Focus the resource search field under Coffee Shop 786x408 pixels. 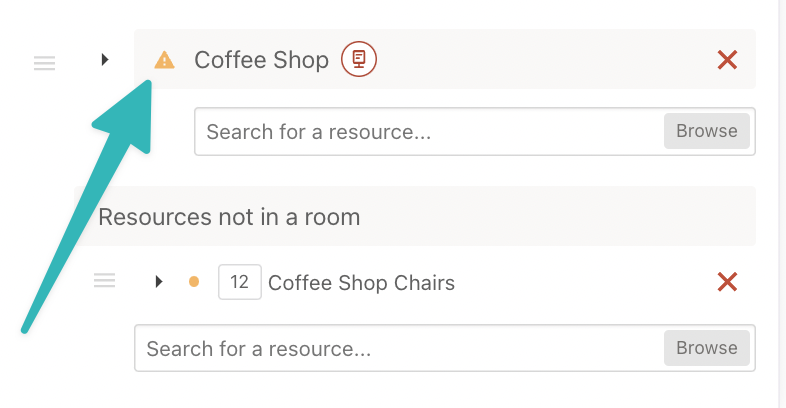(x=429, y=131)
